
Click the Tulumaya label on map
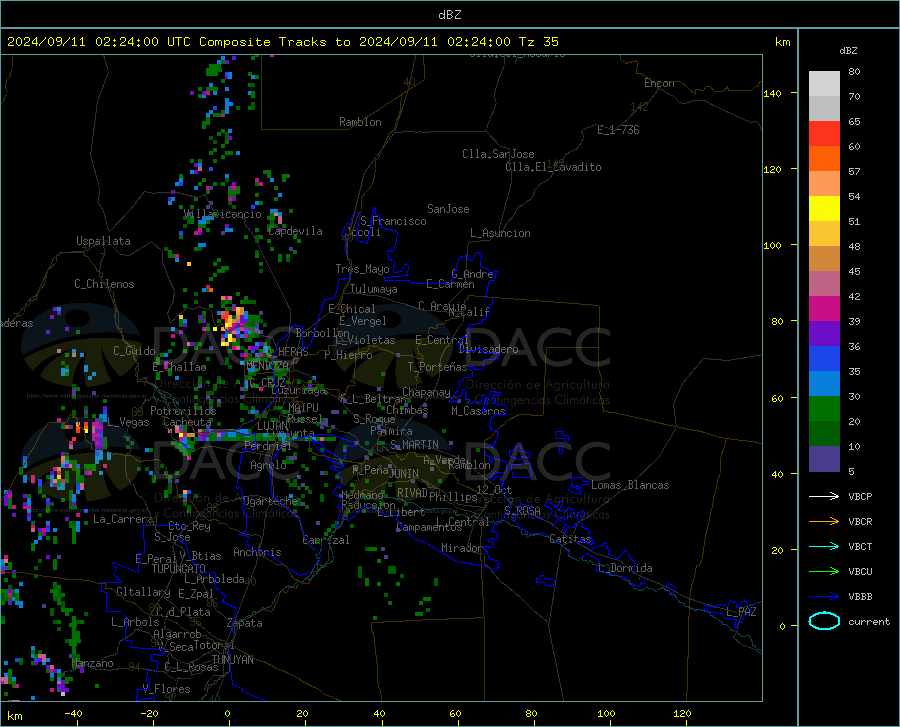374,289
